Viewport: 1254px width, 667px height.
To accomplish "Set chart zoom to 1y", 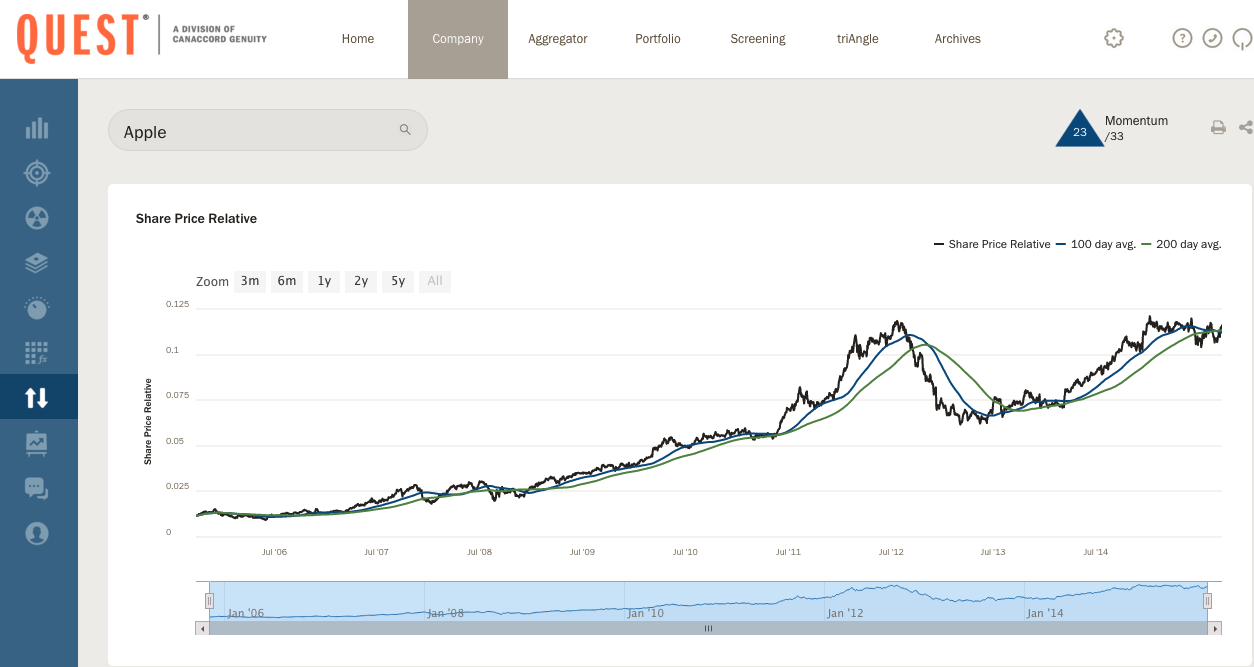I will click(324, 281).
